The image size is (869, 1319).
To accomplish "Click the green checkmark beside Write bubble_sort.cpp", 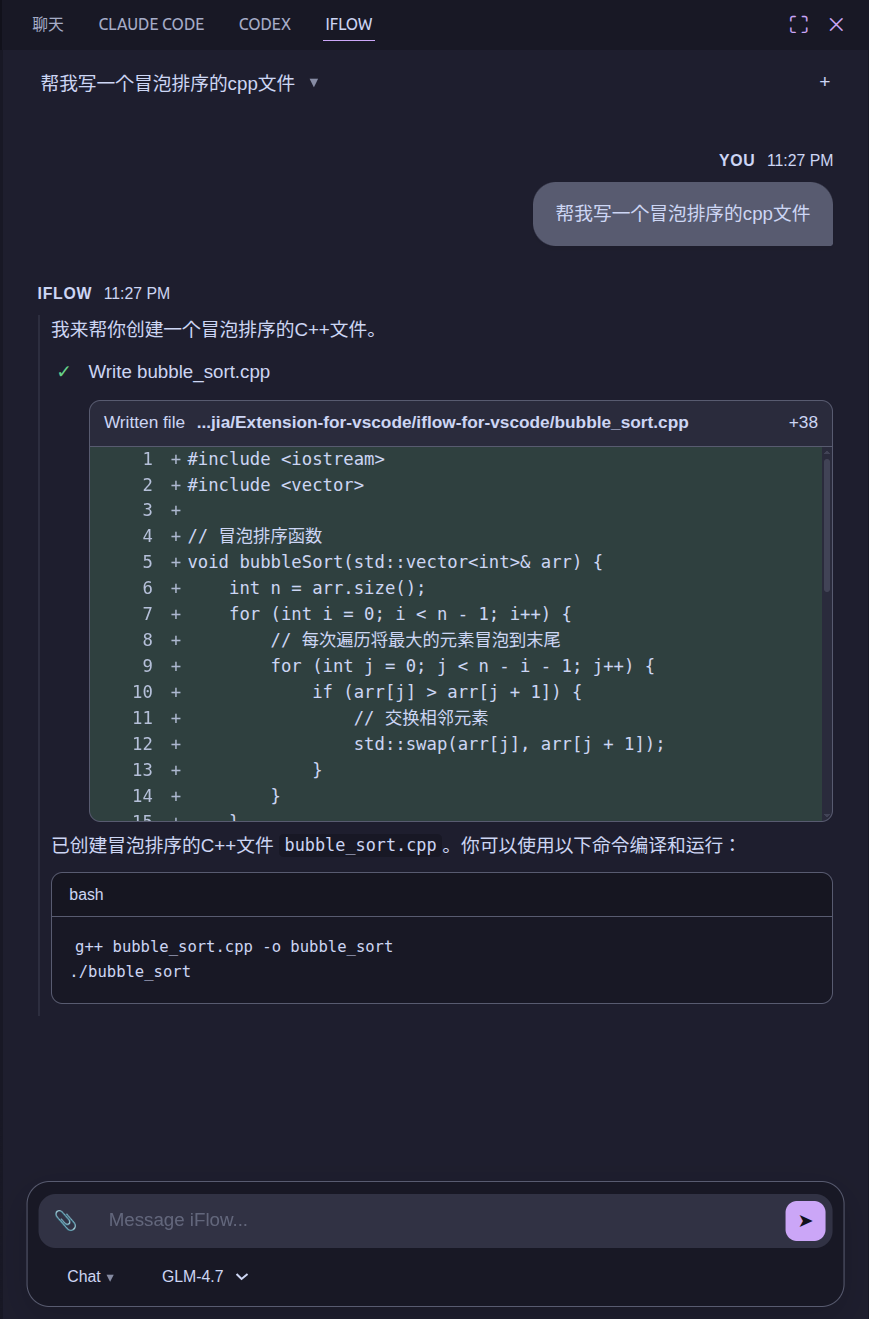I will (x=64, y=372).
